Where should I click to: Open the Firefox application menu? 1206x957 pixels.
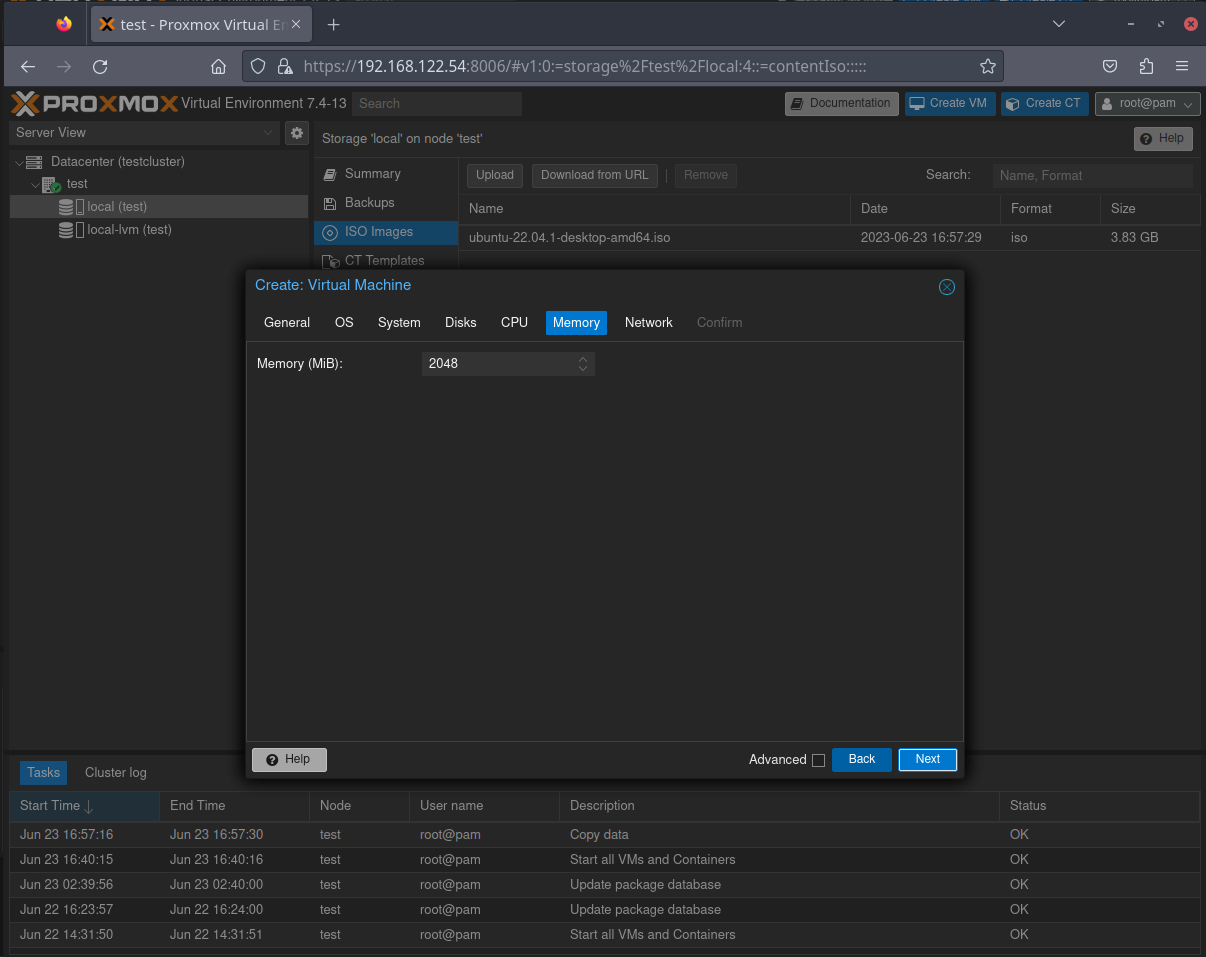tap(1182, 67)
